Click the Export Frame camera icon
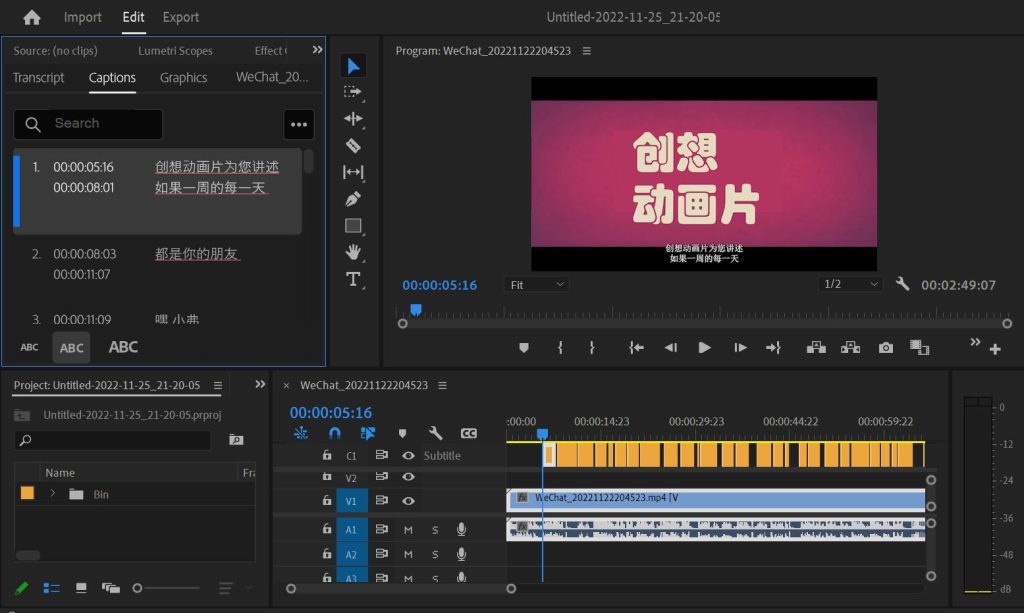The image size is (1024, 613). [x=886, y=347]
